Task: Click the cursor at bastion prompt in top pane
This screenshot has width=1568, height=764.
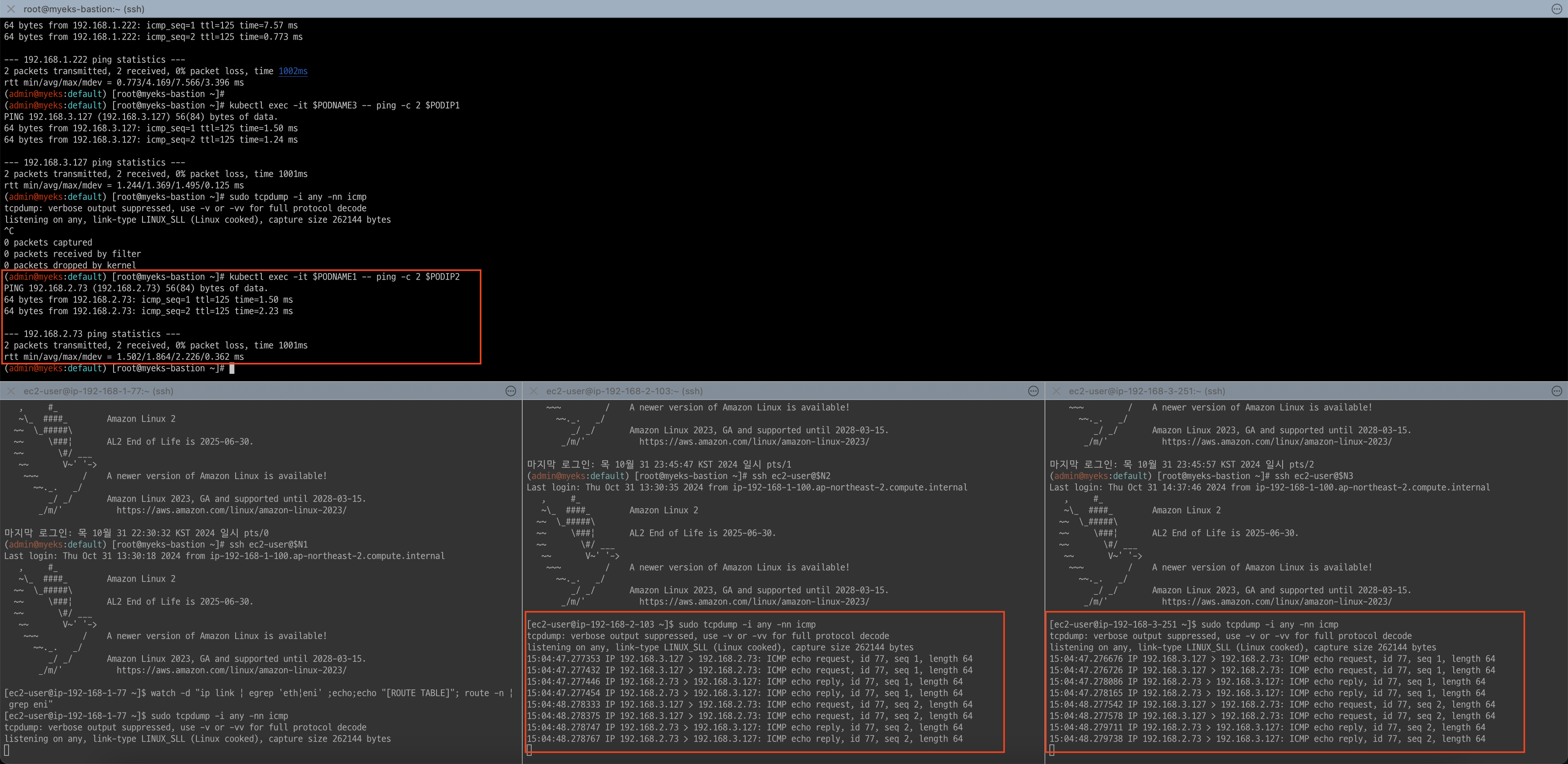Action: (x=232, y=369)
